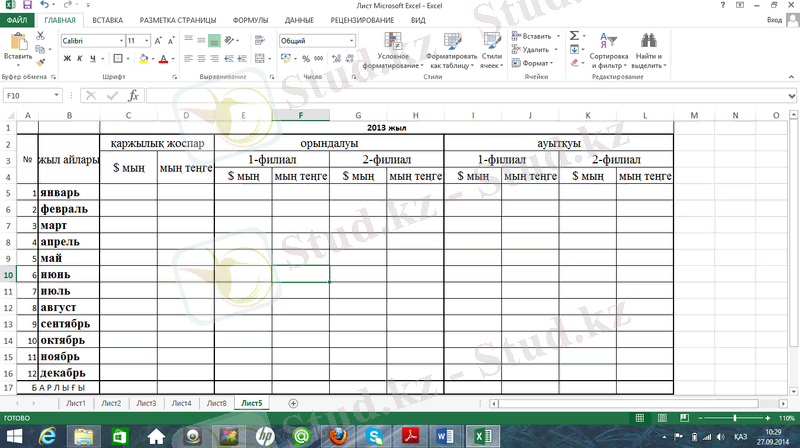Switch to Page Layout view icon

[x=662, y=418]
